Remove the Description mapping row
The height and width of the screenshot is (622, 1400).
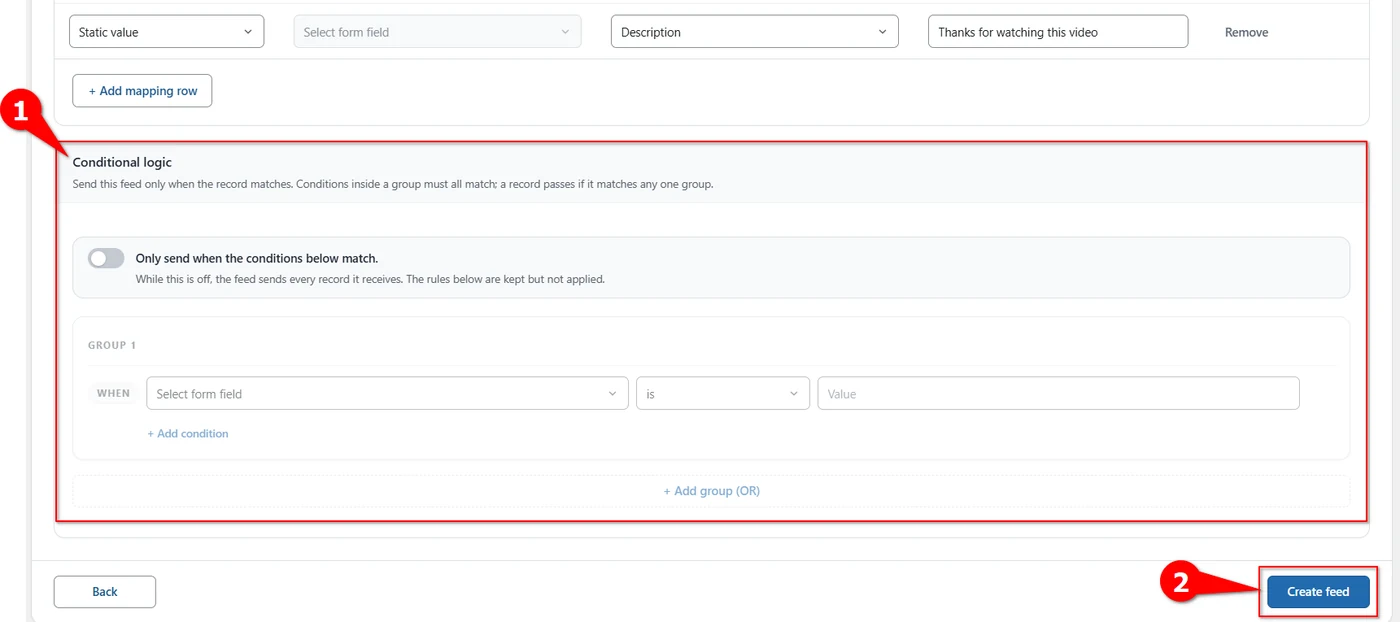pyautogui.click(x=1246, y=32)
